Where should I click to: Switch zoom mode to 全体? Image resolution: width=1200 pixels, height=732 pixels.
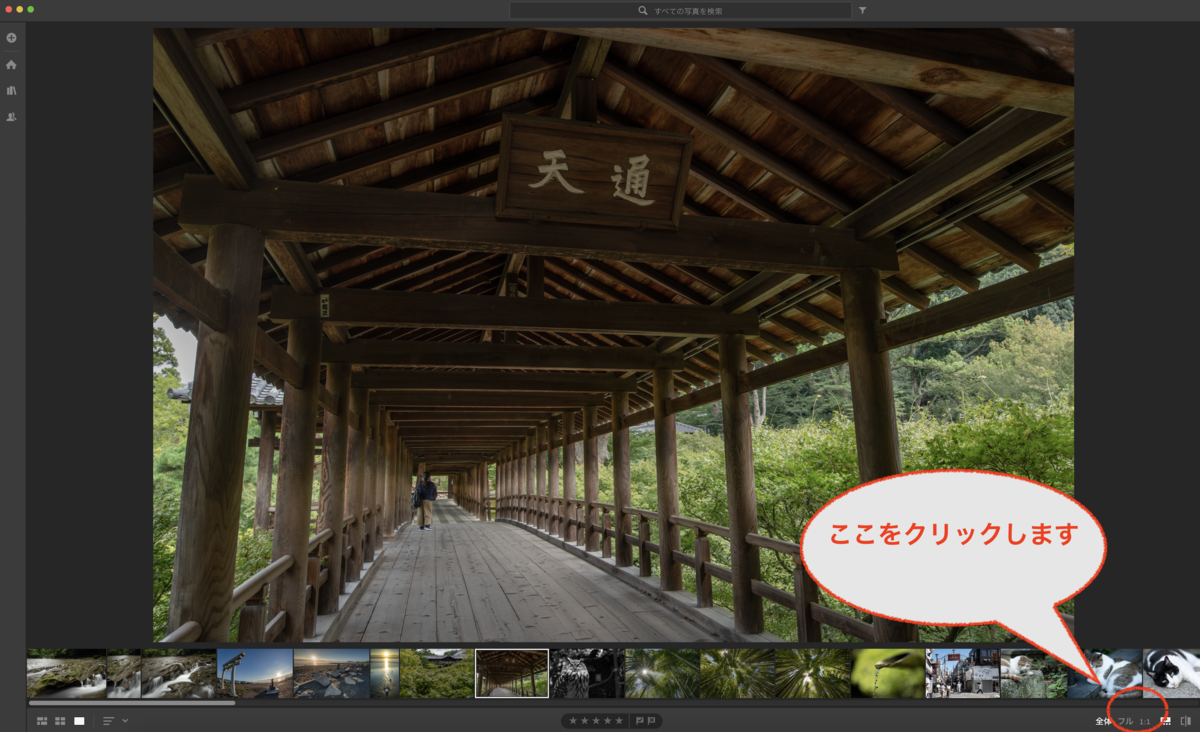1101,721
